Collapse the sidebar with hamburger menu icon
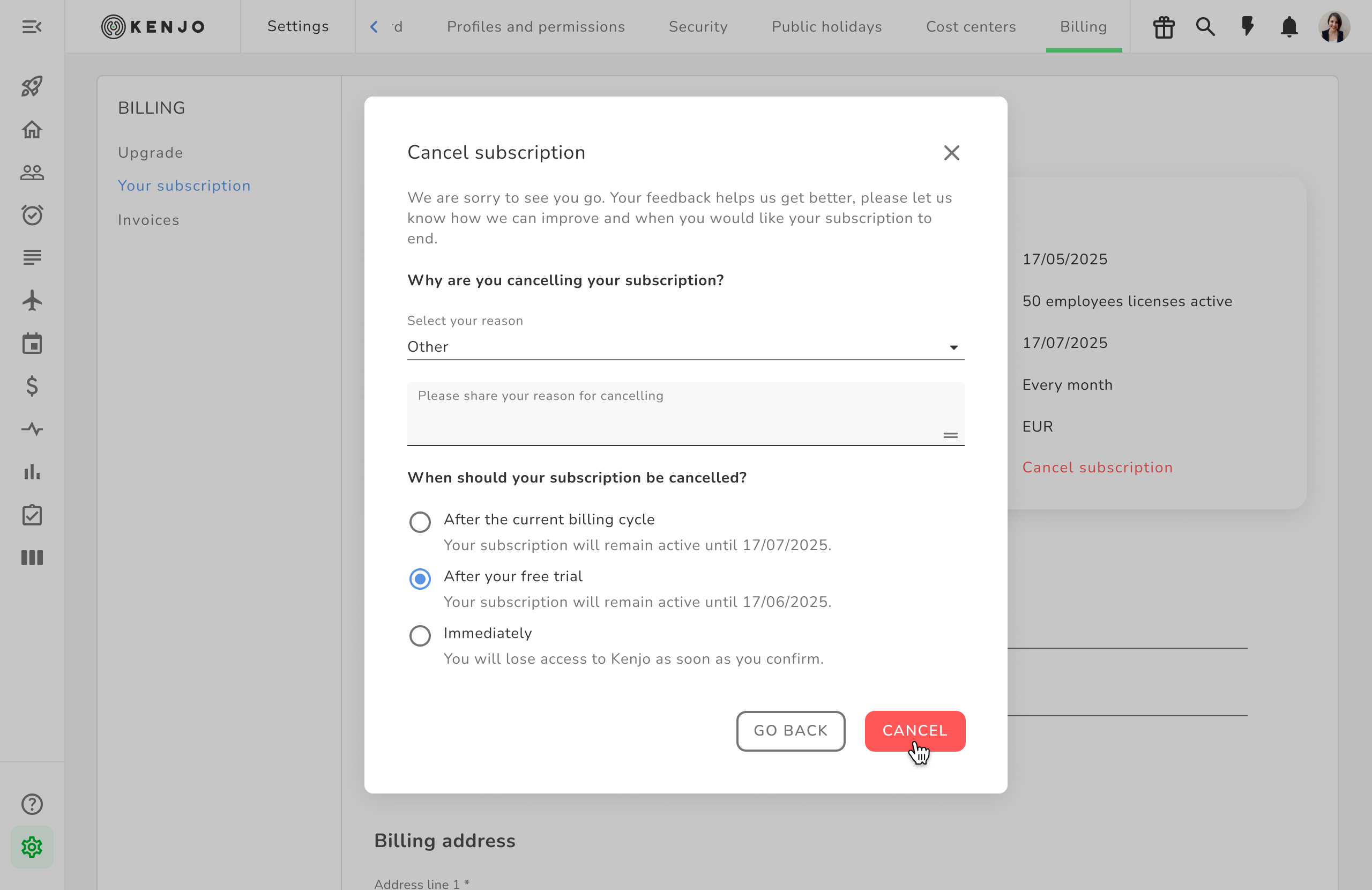The height and width of the screenshot is (890, 1372). pos(32,26)
